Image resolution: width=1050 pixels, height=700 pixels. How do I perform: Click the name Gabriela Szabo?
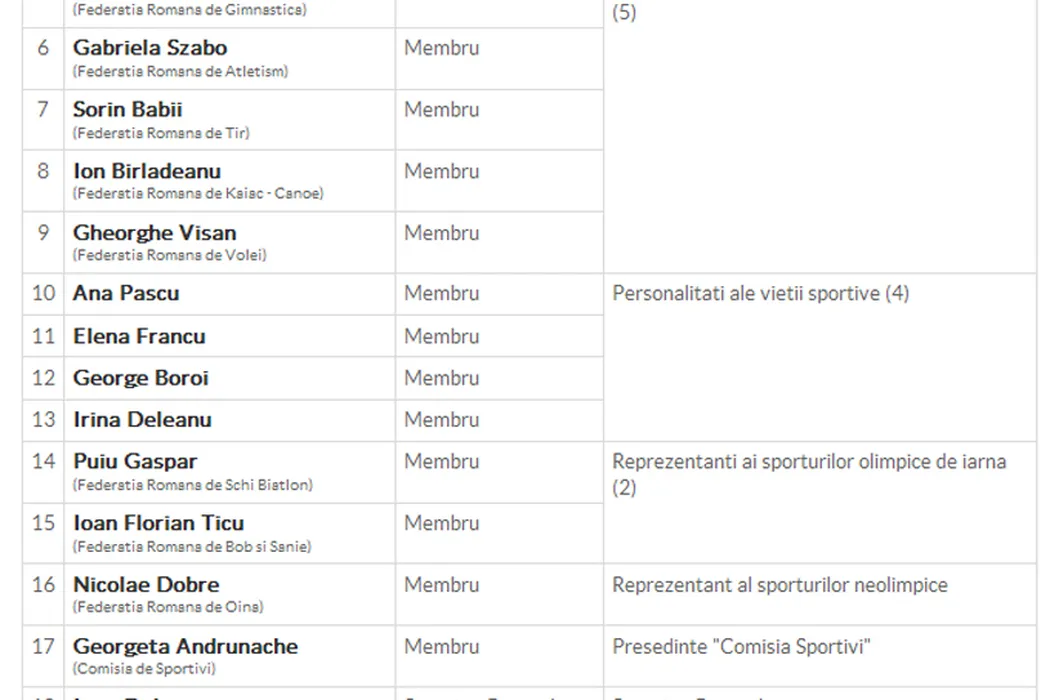[150, 48]
